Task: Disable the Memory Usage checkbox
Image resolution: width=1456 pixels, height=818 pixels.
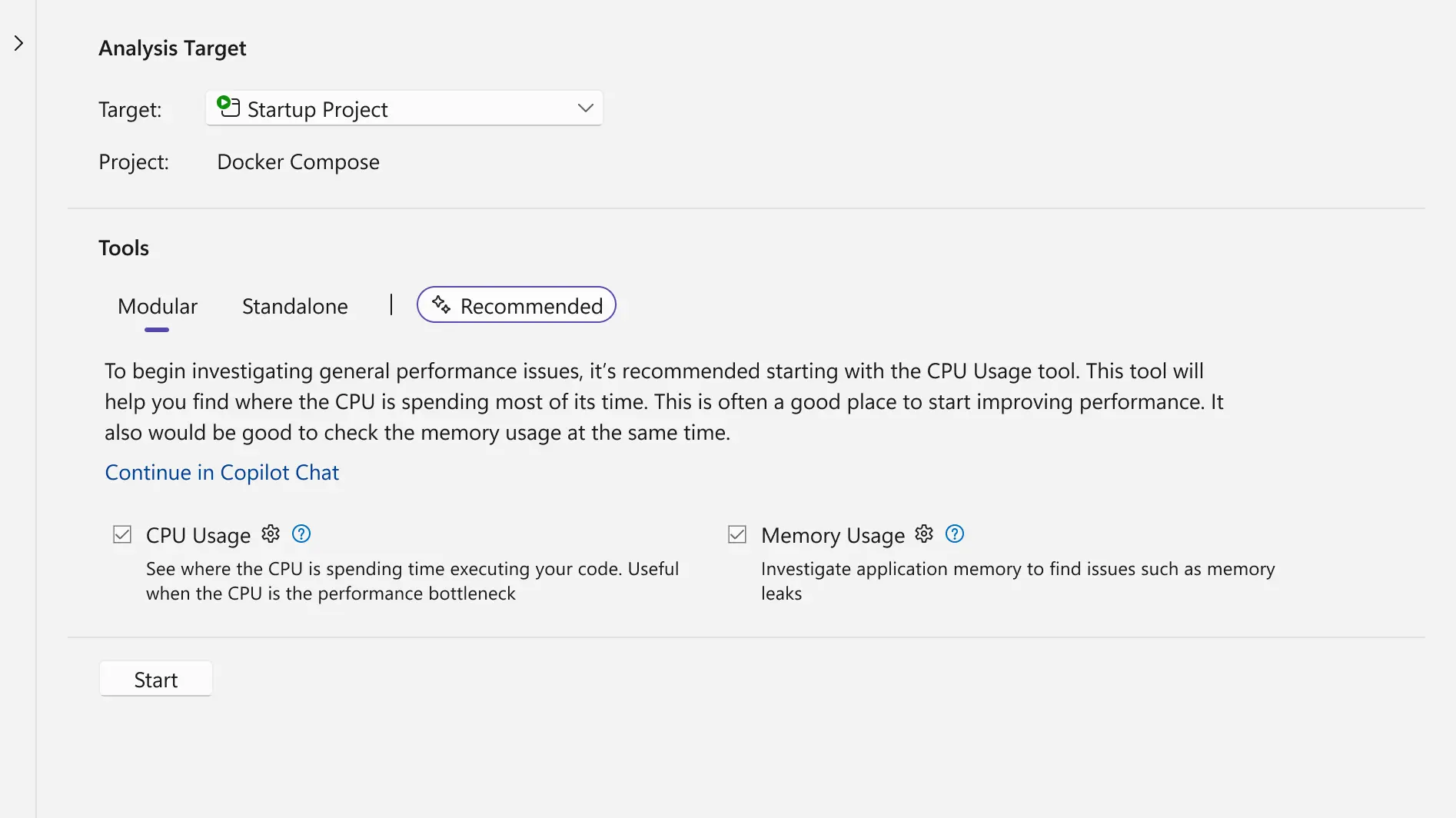Action: (736, 534)
